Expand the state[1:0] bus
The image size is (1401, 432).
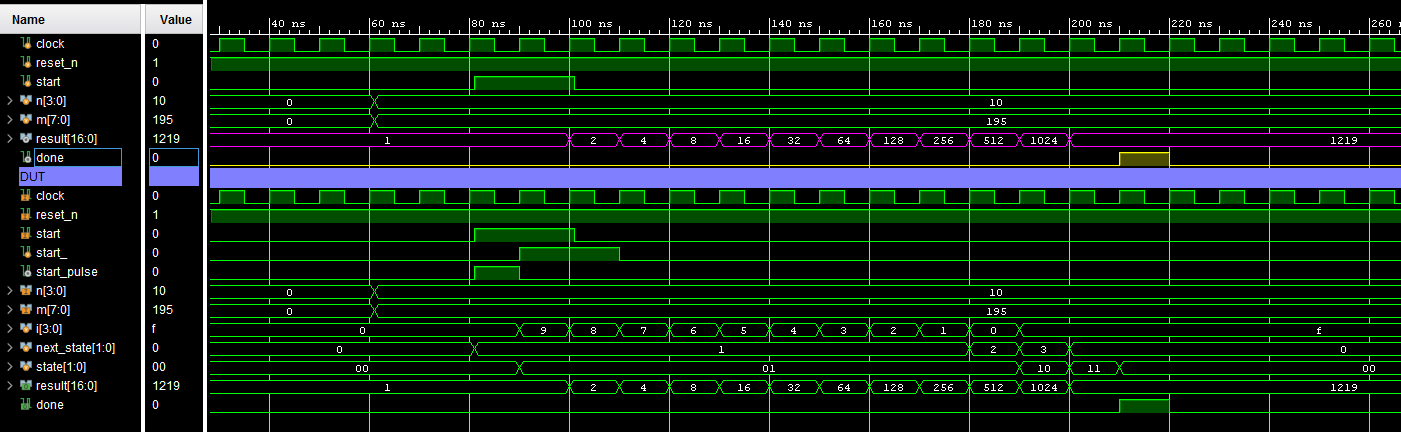[9, 367]
